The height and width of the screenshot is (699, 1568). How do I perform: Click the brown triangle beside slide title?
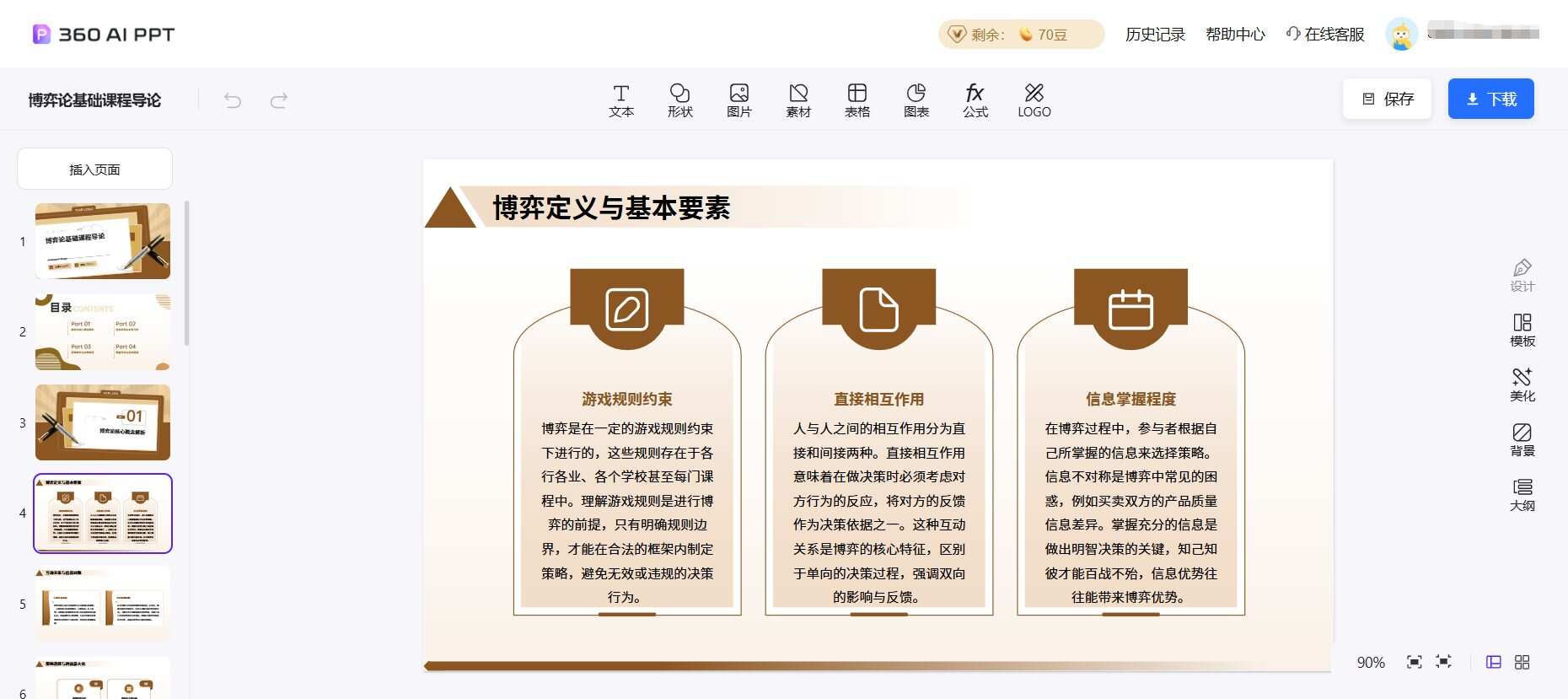pos(450,208)
